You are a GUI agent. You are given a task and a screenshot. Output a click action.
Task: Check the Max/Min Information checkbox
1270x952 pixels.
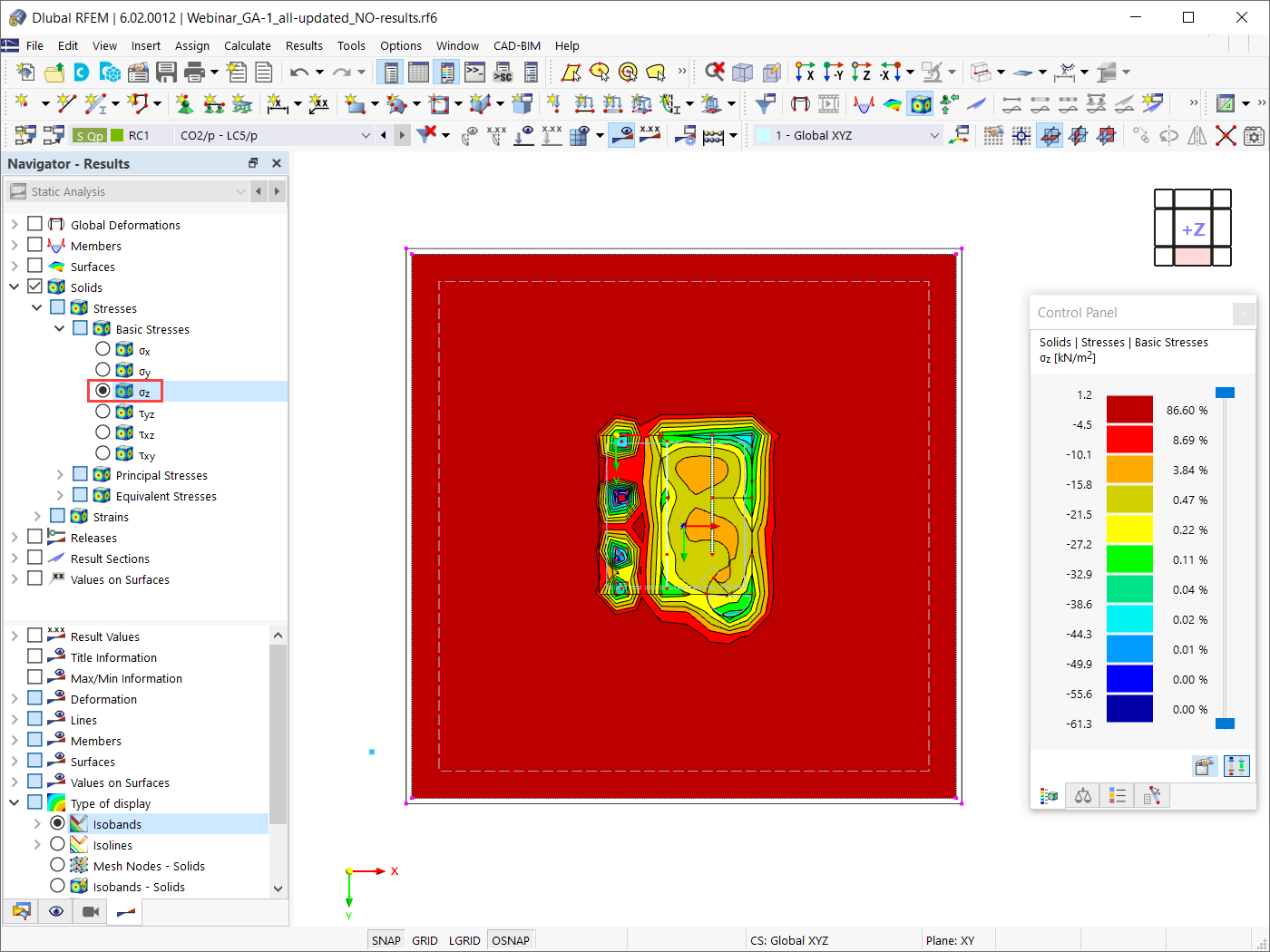click(35, 677)
